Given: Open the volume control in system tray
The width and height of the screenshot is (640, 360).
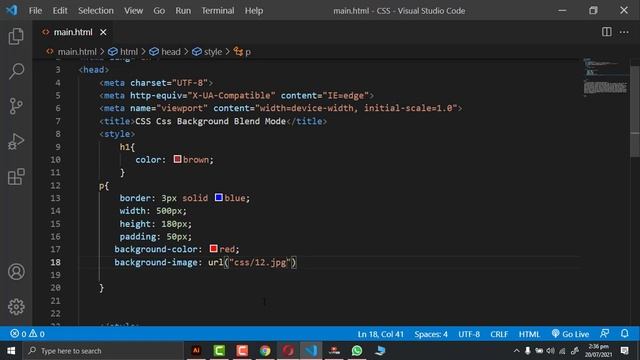Looking at the screenshot, I should coord(551,351).
